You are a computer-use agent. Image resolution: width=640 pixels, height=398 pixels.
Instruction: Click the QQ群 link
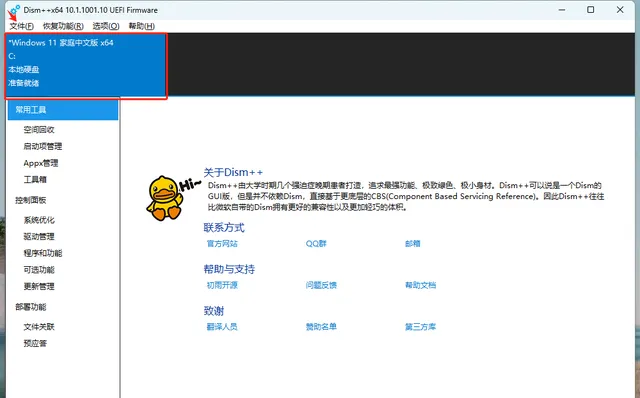tap(316, 244)
